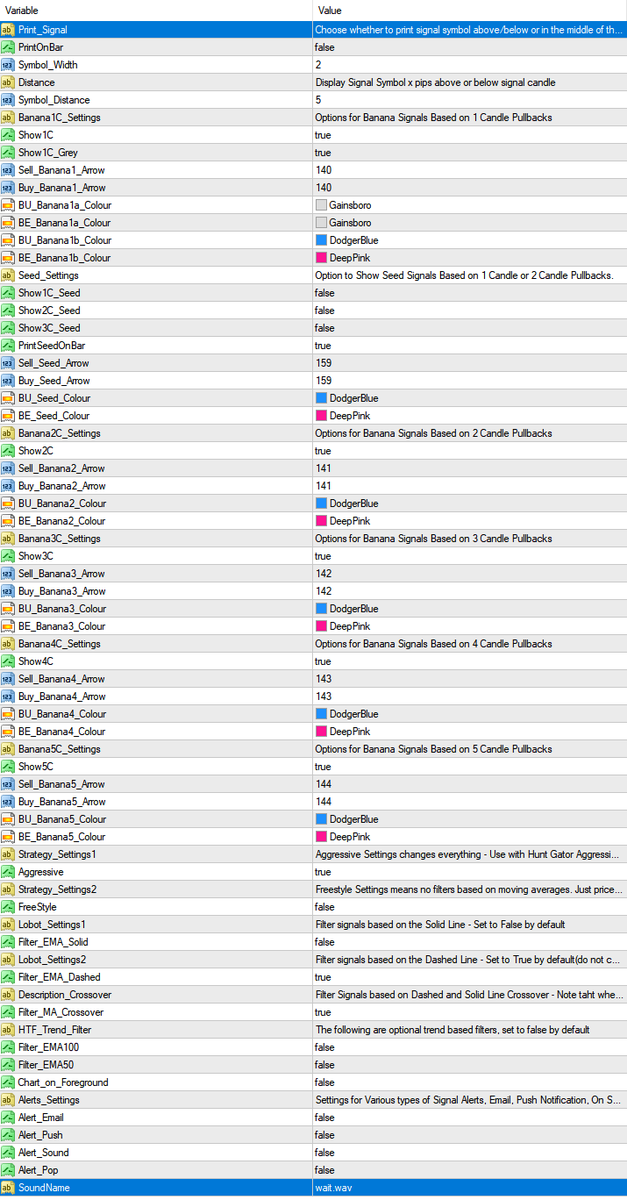Screen dimensions: 627x1200
Task: Click the string icon beside Distance
Action: pyautogui.click(x=8, y=82)
